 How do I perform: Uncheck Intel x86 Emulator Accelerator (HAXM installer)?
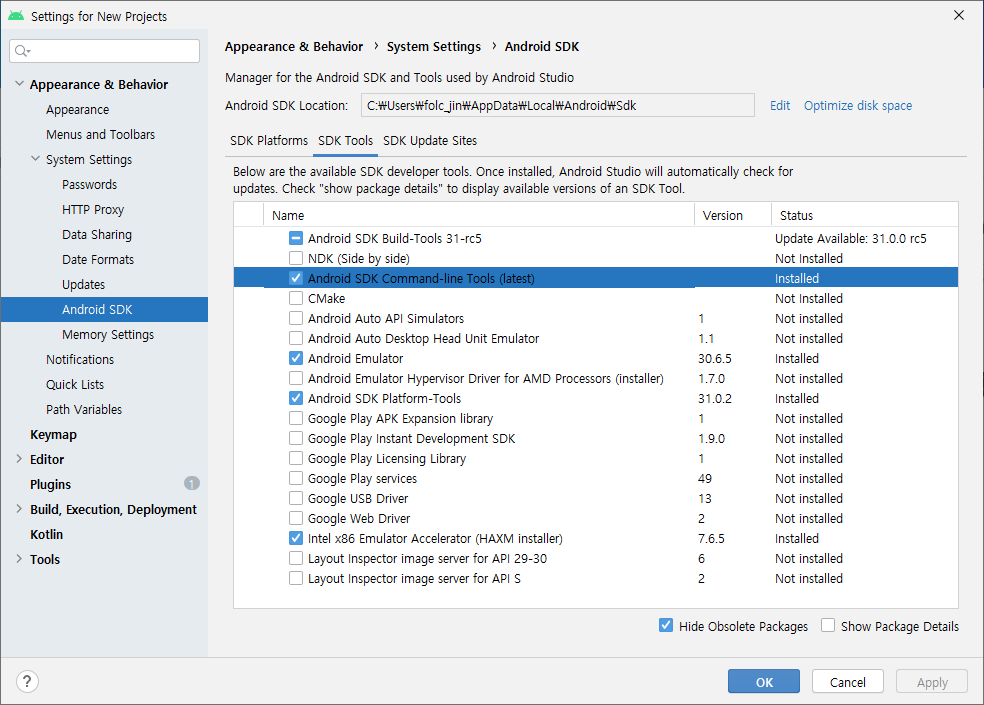click(296, 539)
